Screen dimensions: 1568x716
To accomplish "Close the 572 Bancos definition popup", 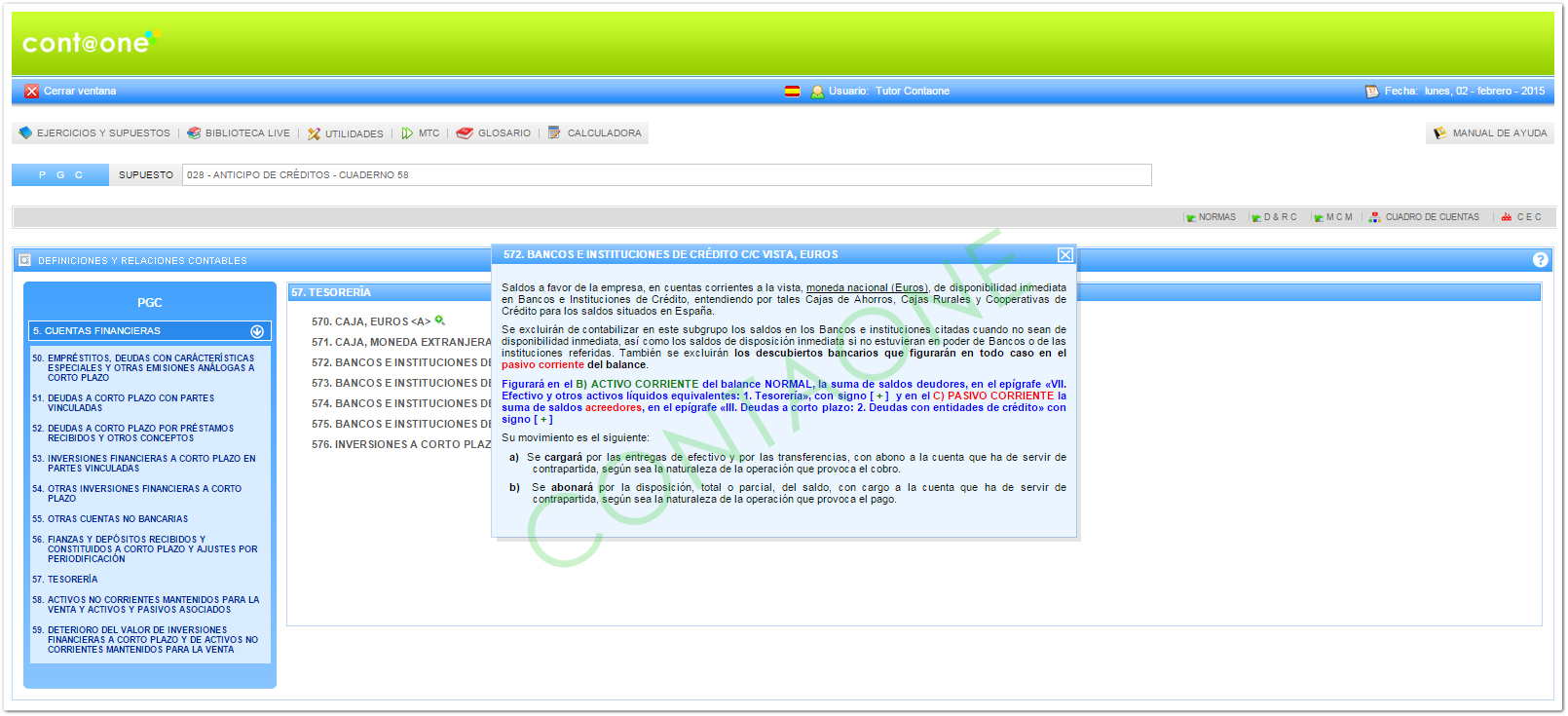I will coord(1064,255).
